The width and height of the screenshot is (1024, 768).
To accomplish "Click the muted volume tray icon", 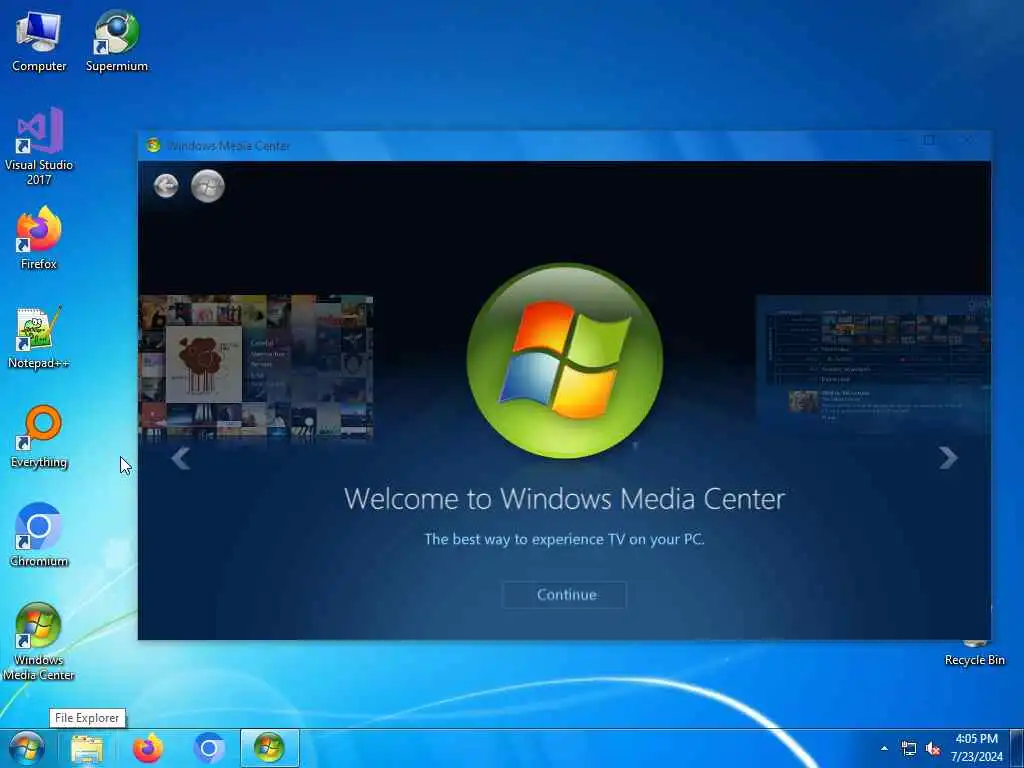I will pyautogui.click(x=933, y=748).
